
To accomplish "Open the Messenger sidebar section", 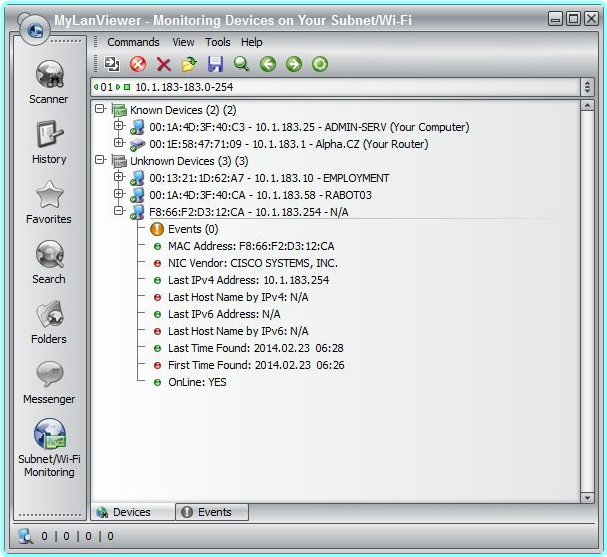I will click(x=49, y=382).
